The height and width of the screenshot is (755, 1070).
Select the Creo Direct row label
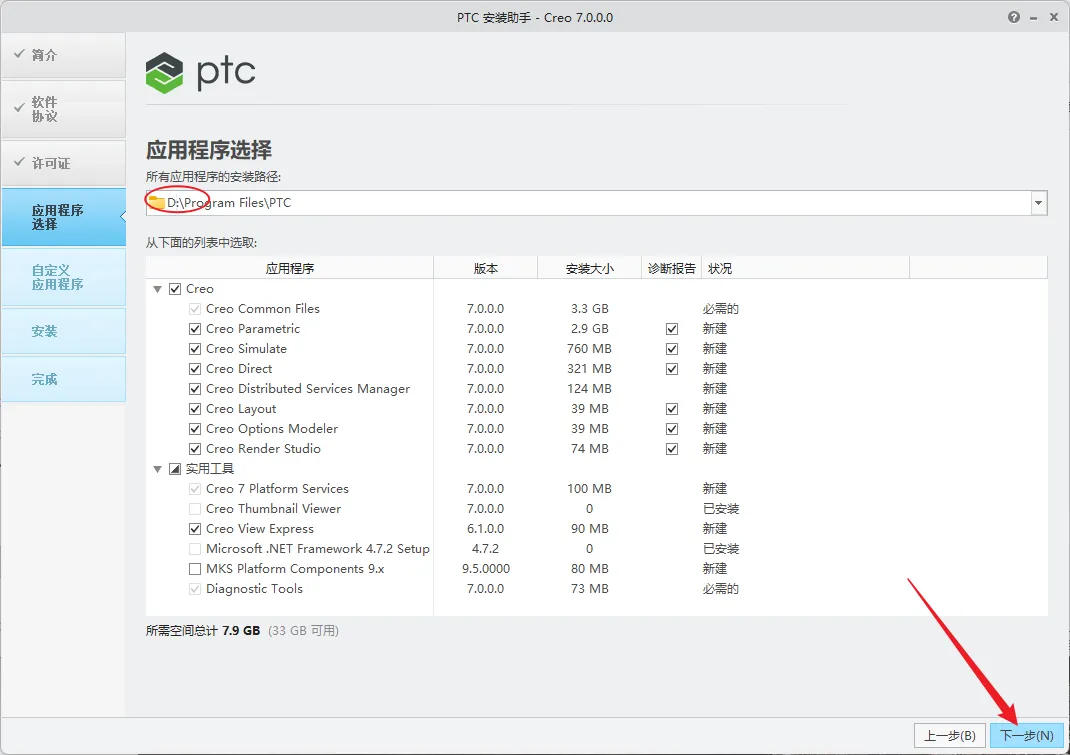(239, 369)
